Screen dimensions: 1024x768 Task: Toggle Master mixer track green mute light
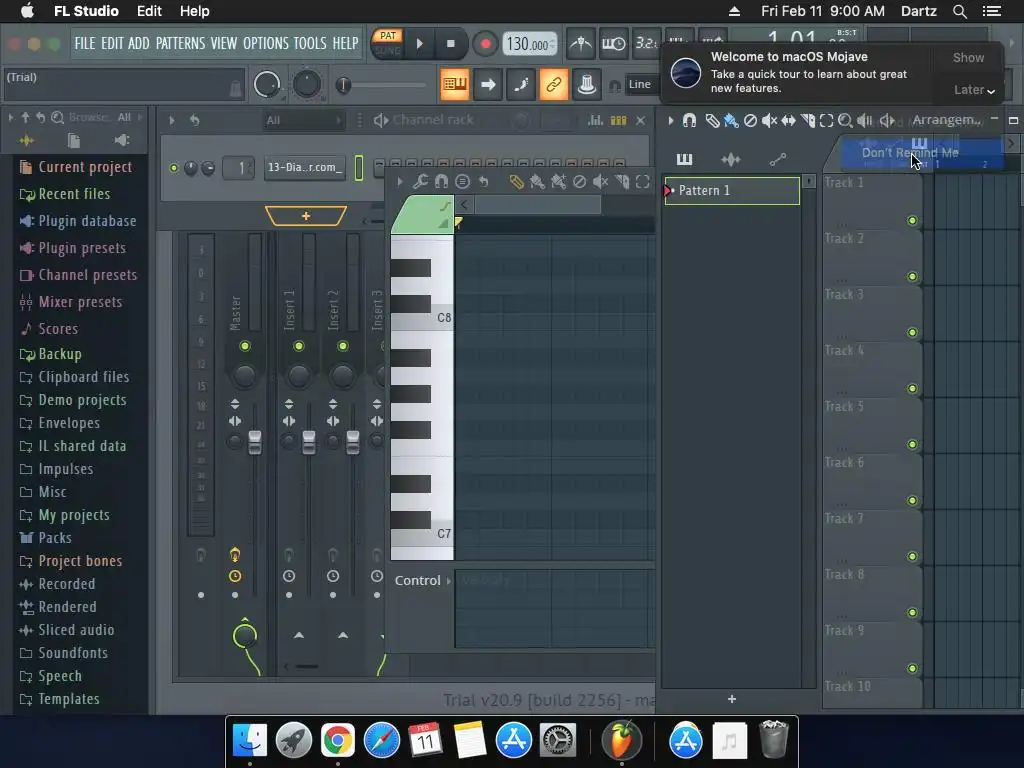(245, 346)
